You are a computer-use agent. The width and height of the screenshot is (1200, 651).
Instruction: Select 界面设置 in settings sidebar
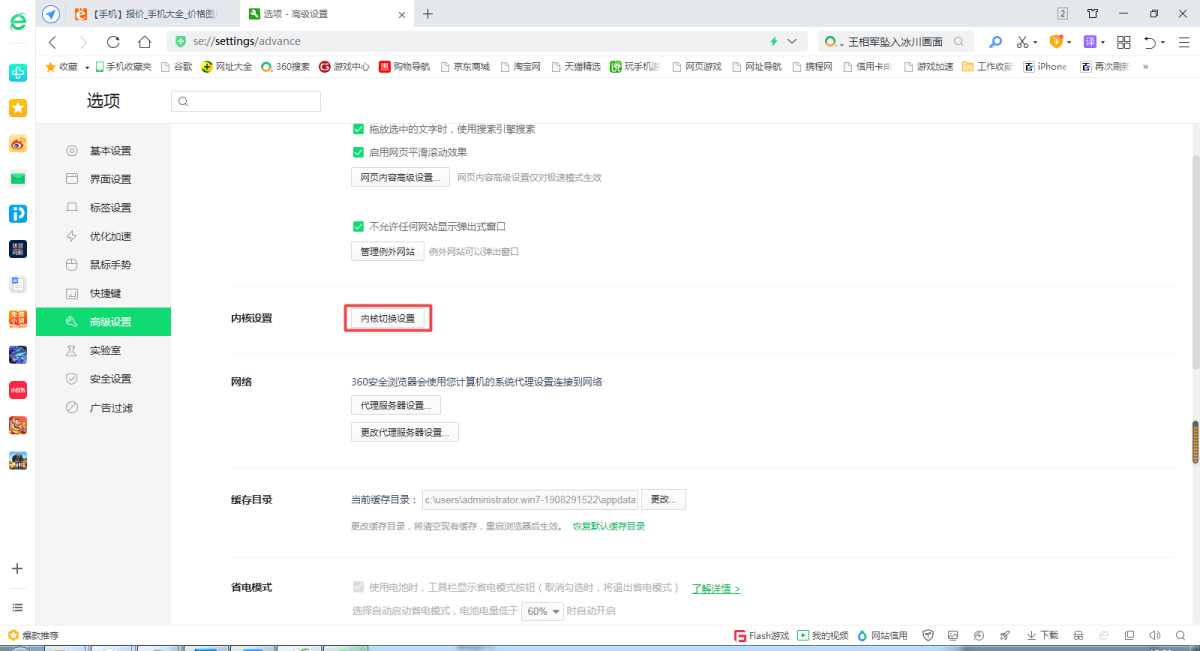[103, 179]
